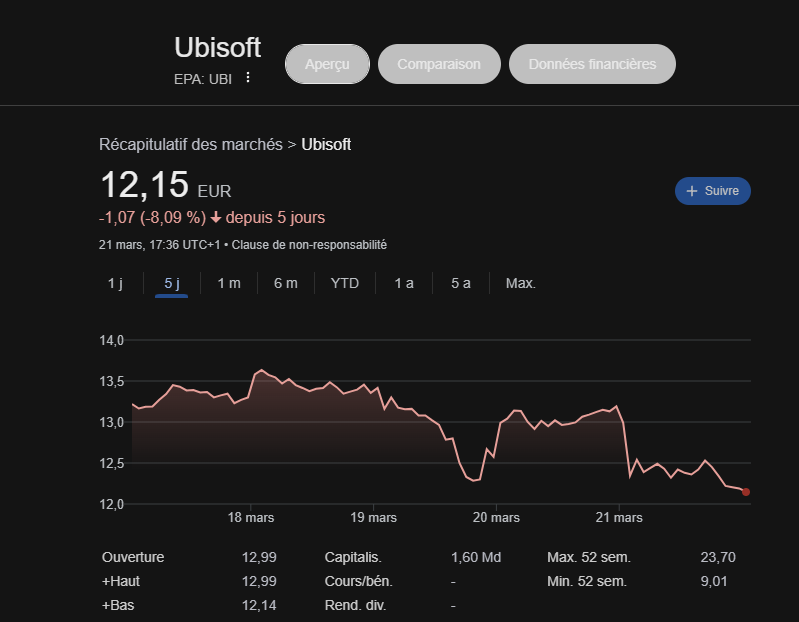Open Récapitulatif des marchés breadcrumb link
799x622 pixels.
click(x=191, y=144)
